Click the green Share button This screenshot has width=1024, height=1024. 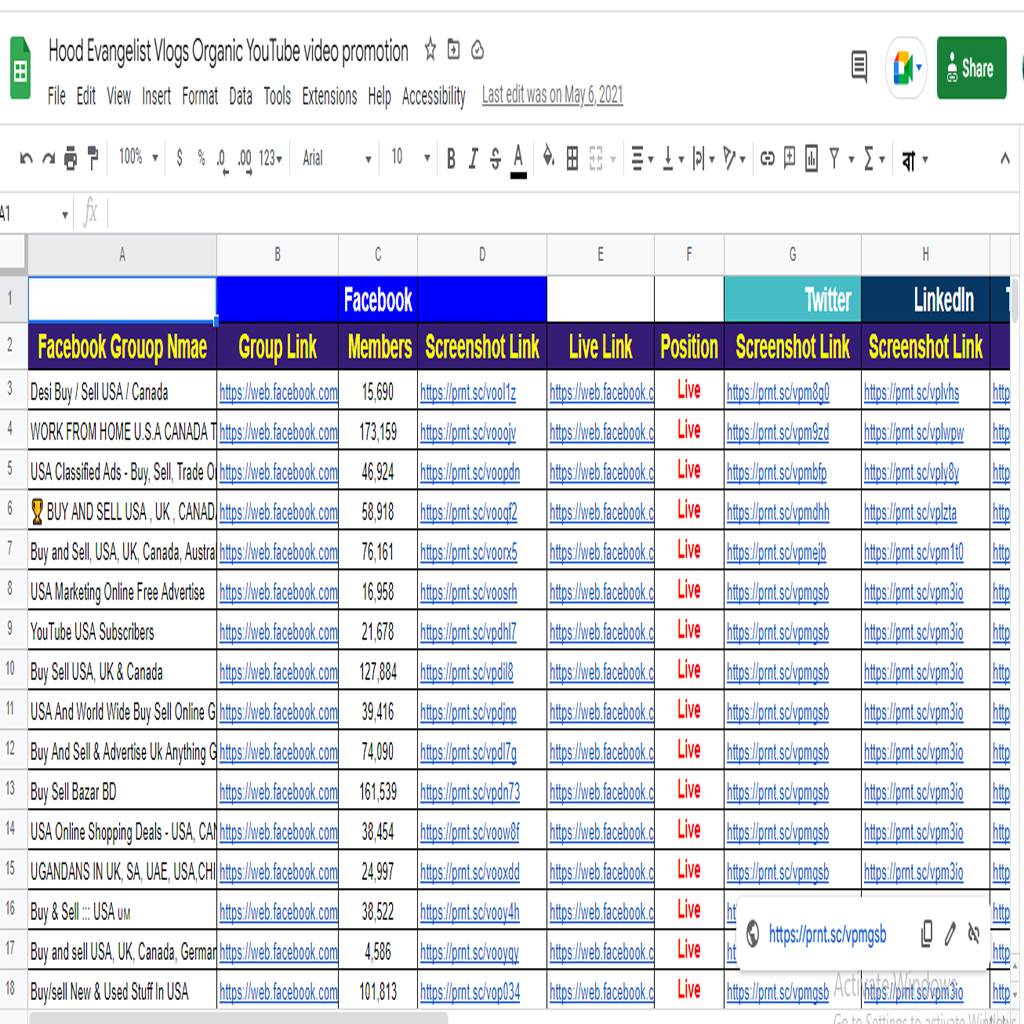click(971, 68)
